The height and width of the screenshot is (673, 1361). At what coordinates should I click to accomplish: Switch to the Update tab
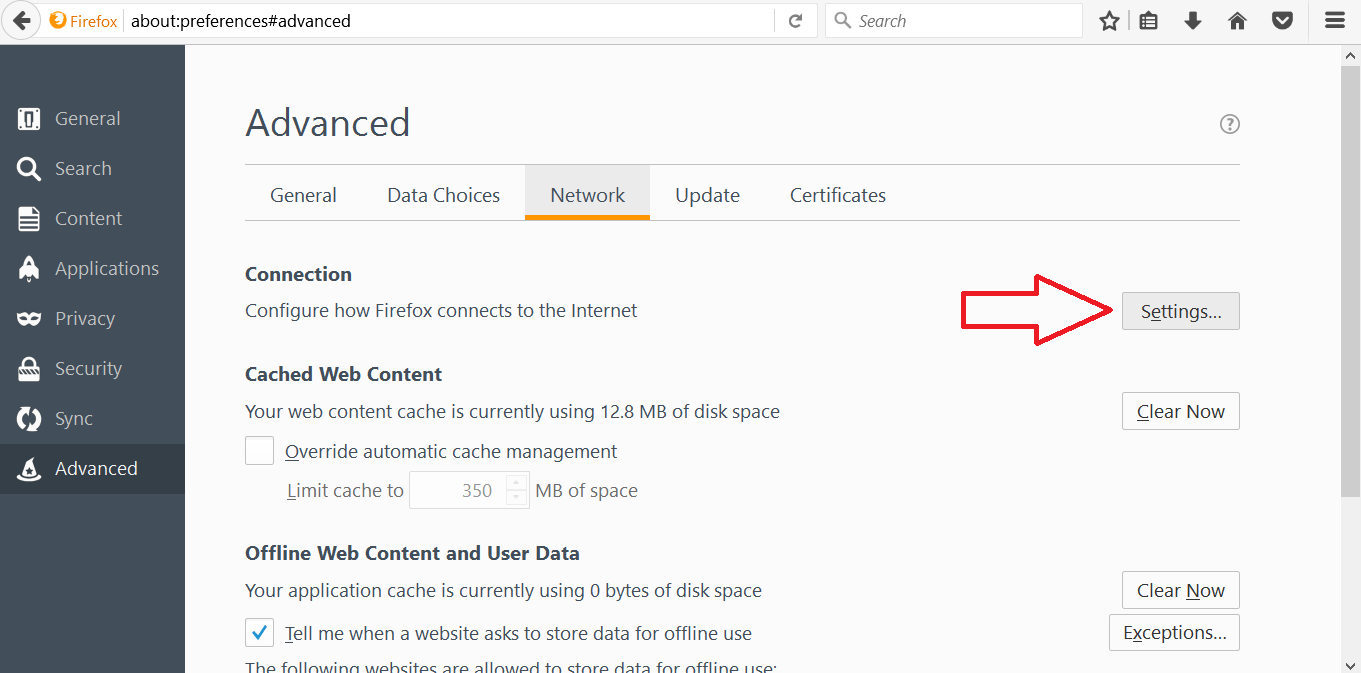707,194
